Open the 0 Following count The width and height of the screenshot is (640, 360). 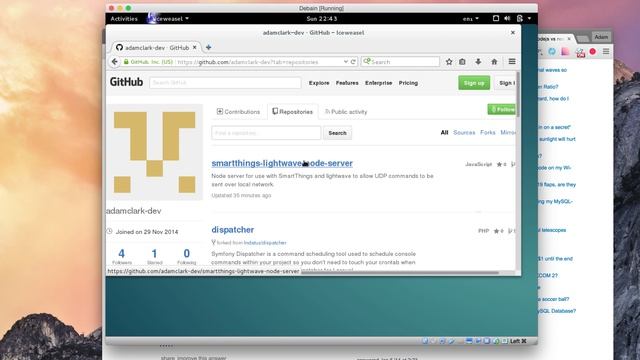tap(187, 257)
